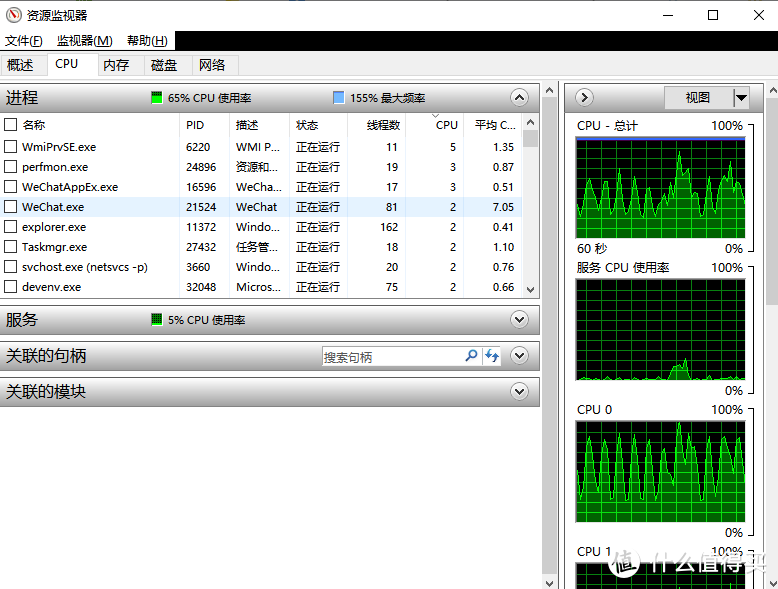Sort by the CPU column header
778x589 pixels.
coord(435,125)
